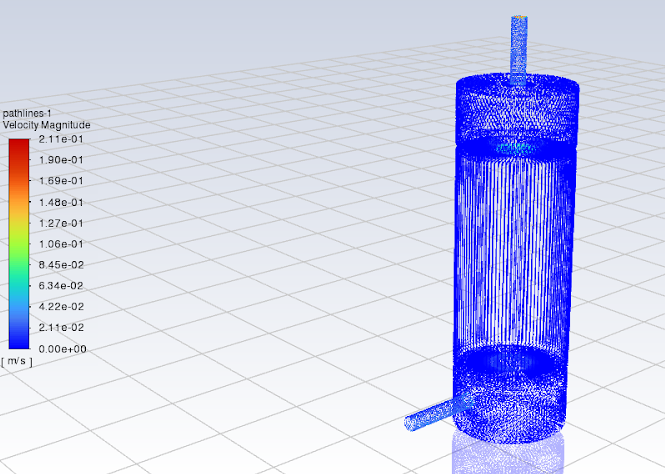Click the green band of the colorbar

19,262
